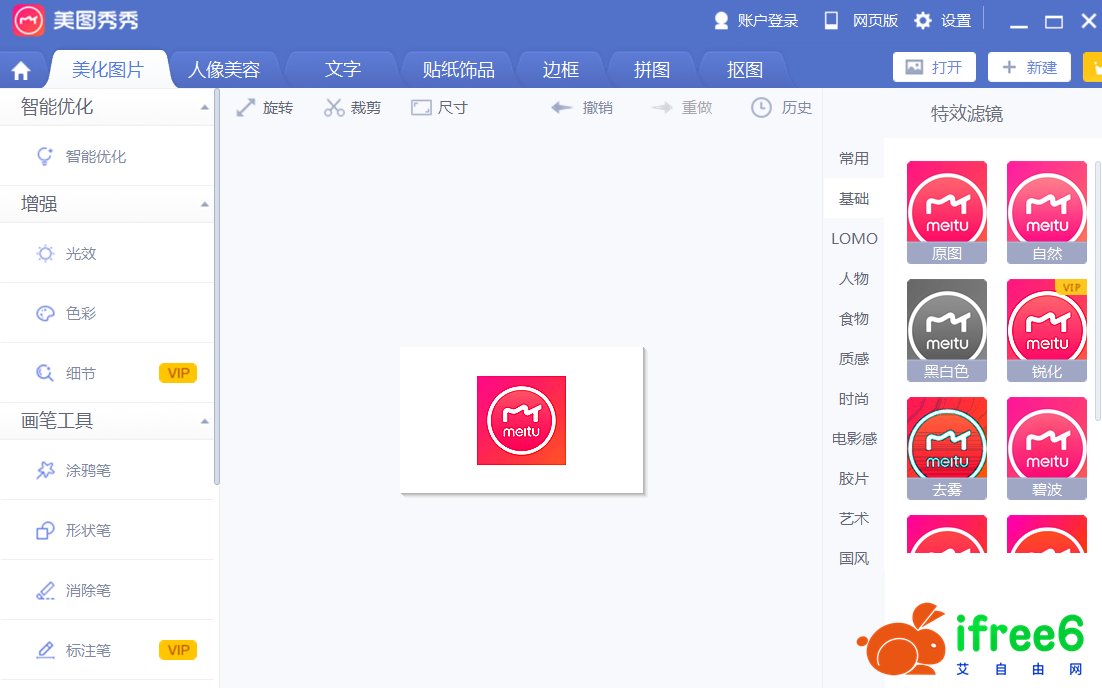The height and width of the screenshot is (688, 1102).
Task: Switch to the 拼图 collage tab
Action: 652,70
